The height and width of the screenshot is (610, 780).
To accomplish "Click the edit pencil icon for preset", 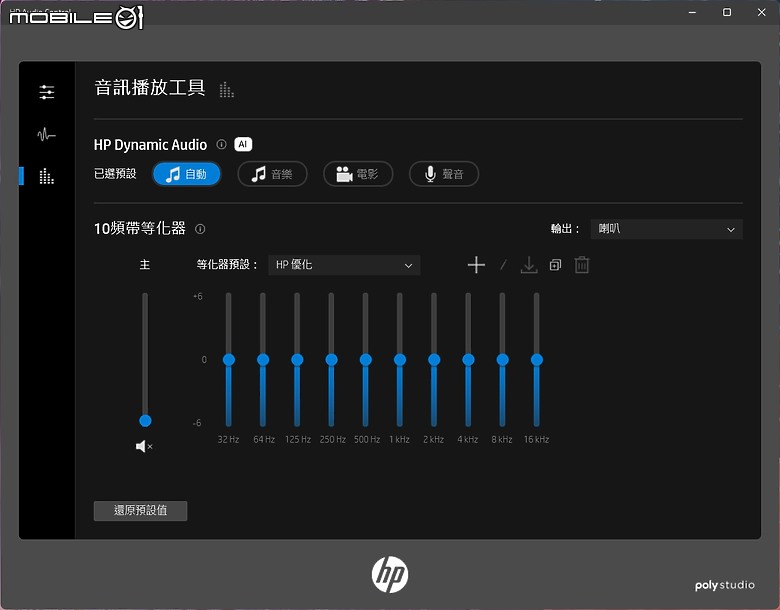I will click(x=503, y=265).
